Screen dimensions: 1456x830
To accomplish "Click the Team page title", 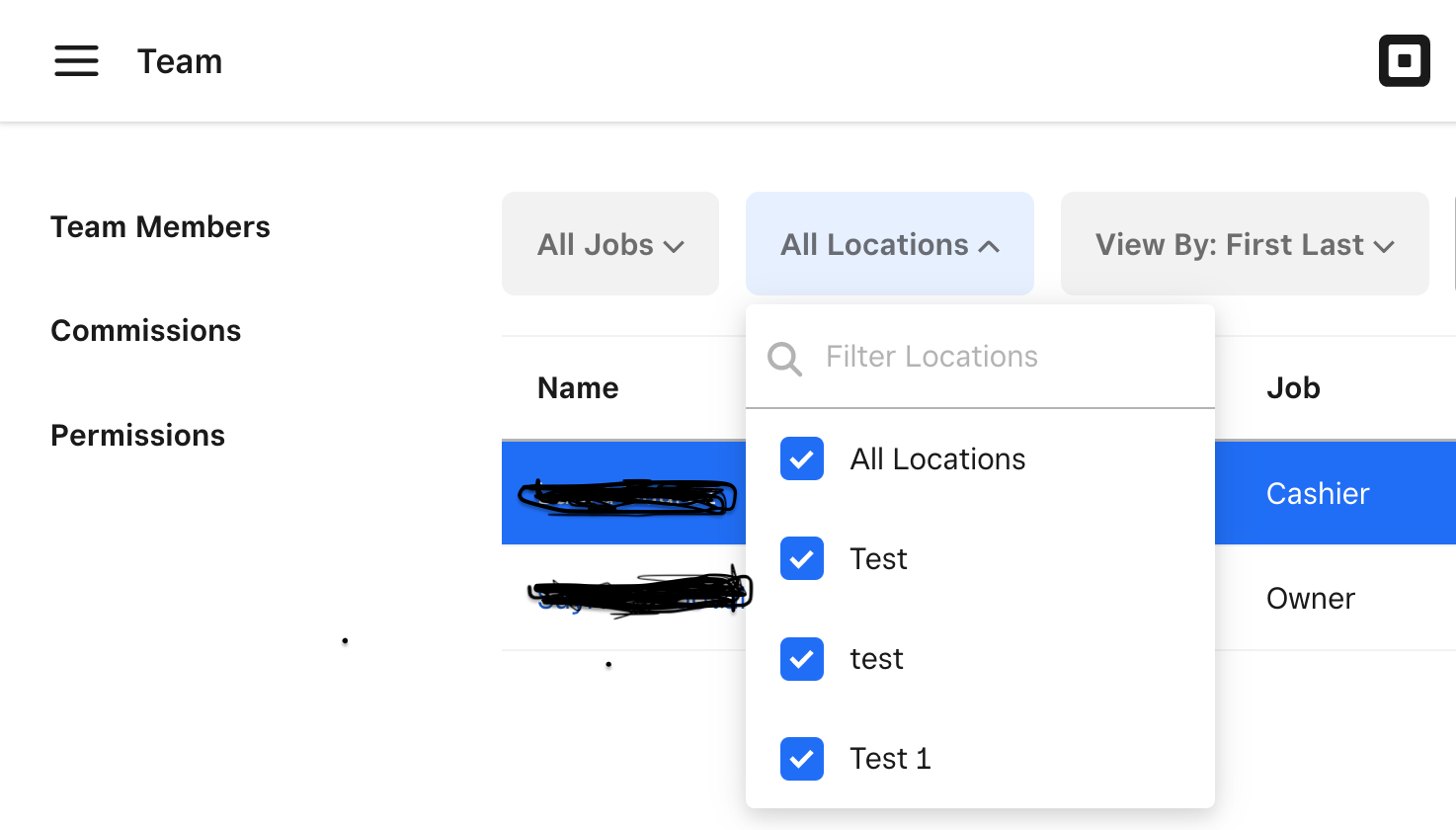I will tap(180, 61).
